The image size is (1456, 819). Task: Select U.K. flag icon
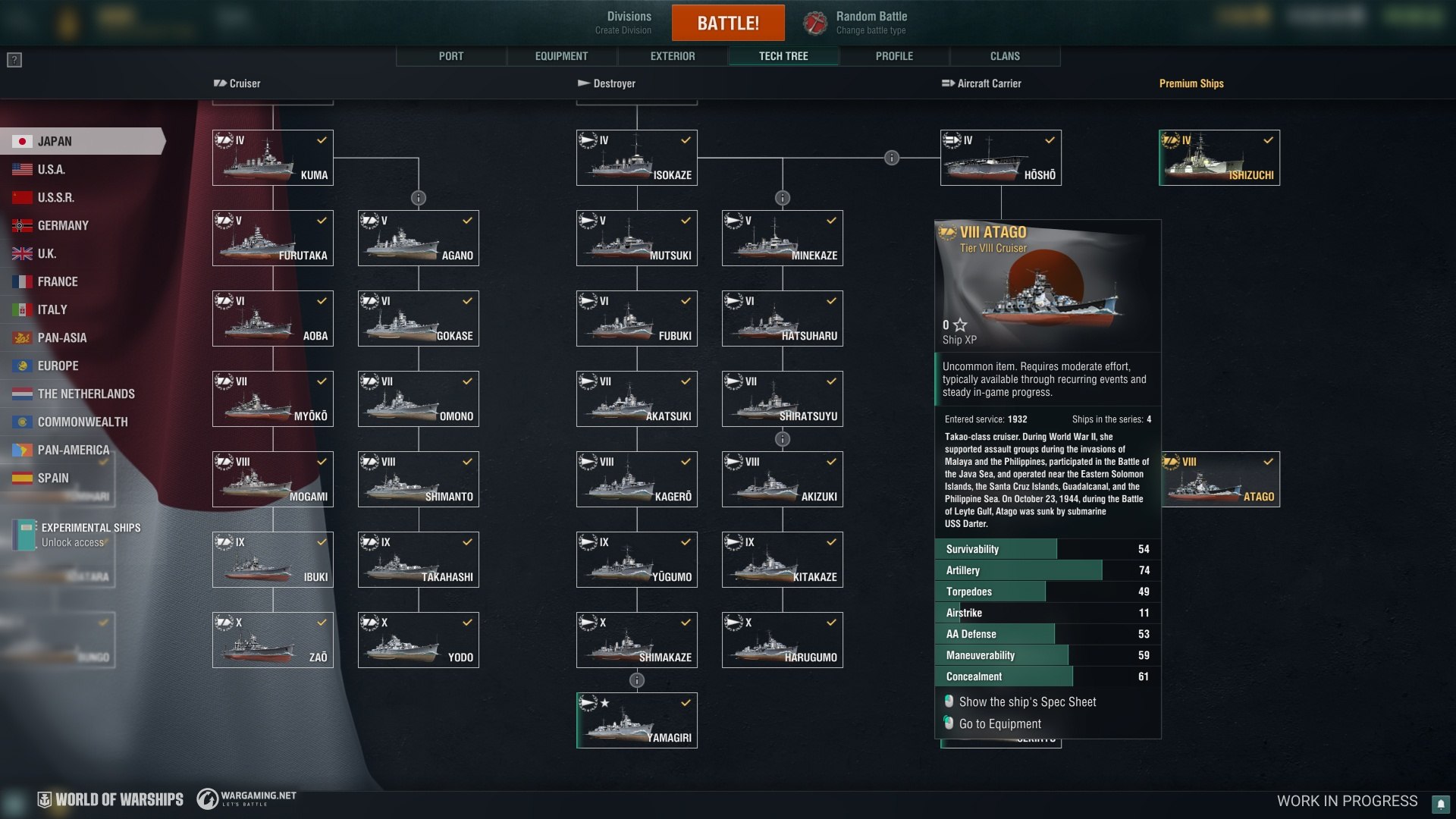22,253
